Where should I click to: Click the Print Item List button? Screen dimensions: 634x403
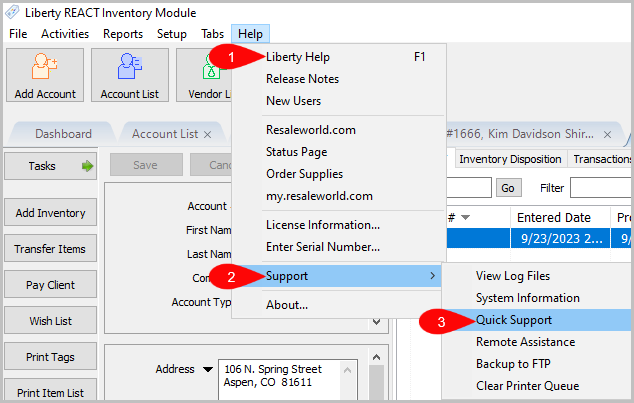pos(51,390)
